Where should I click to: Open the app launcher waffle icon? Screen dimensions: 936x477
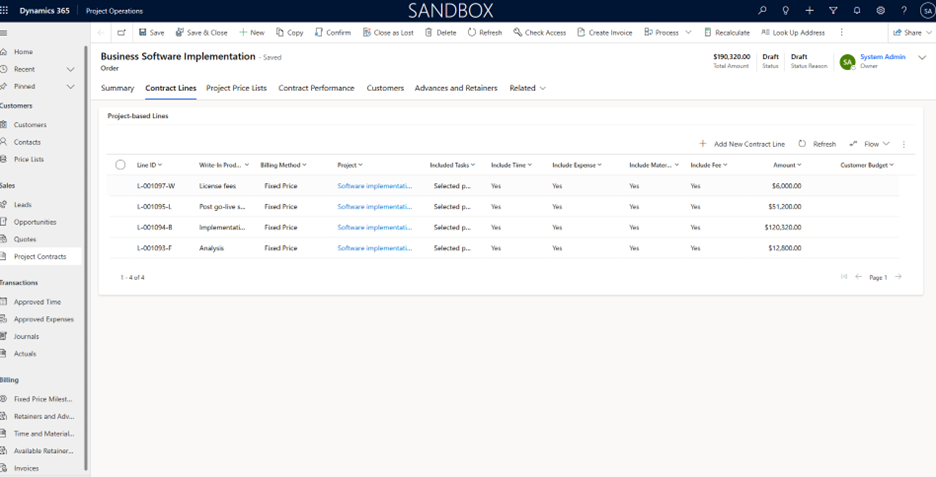pos(5,10)
